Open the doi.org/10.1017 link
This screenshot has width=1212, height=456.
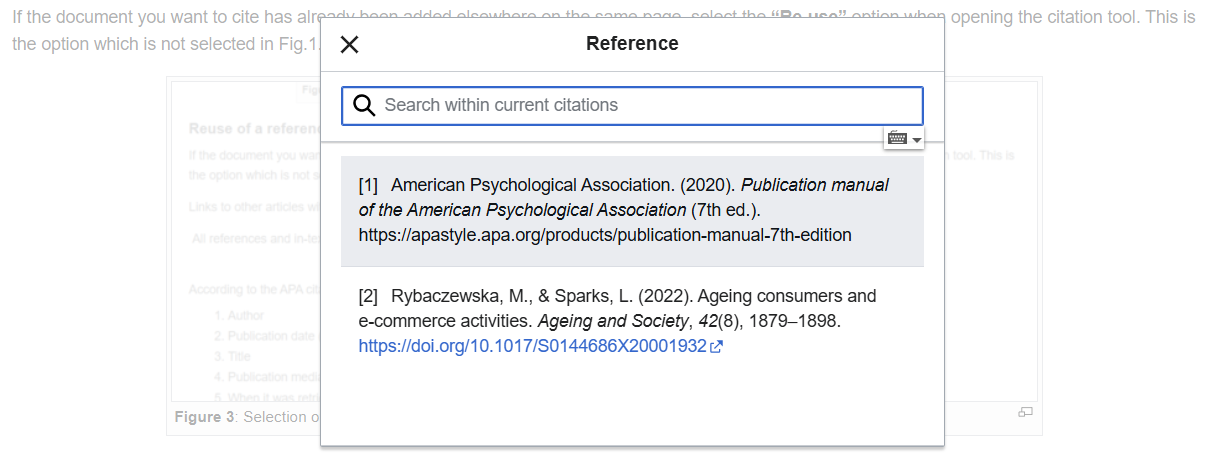click(532, 347)
